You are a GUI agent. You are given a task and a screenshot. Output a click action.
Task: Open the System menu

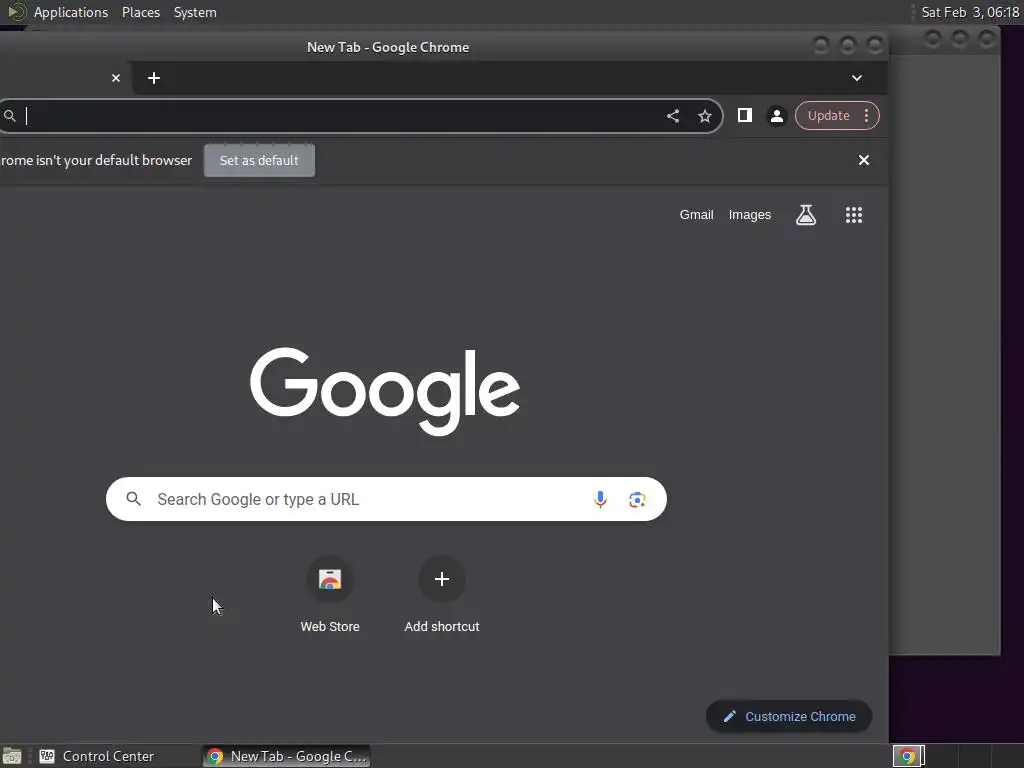click(195, 12)
